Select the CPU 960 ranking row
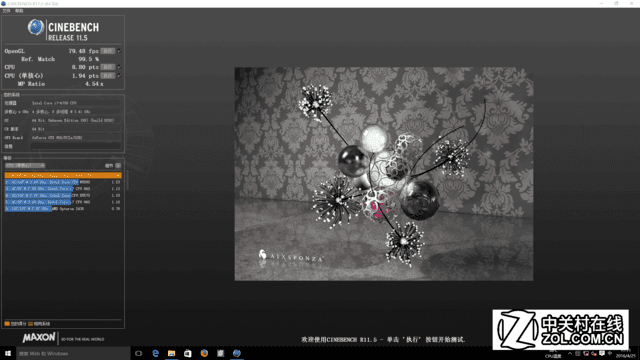This screenshot has height=360, width=640. [63, 202]
